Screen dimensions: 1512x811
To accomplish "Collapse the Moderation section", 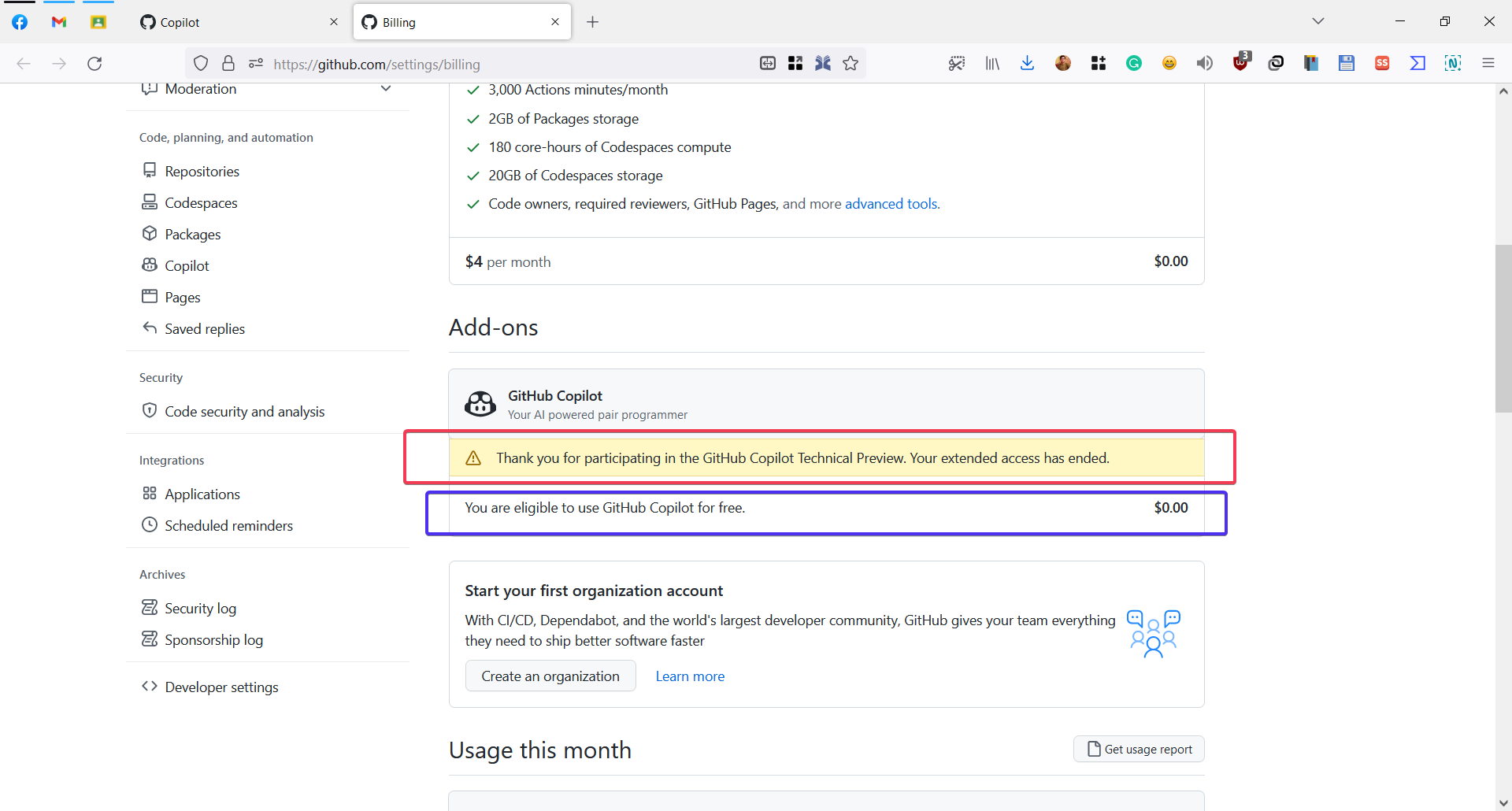I will 386,89.
